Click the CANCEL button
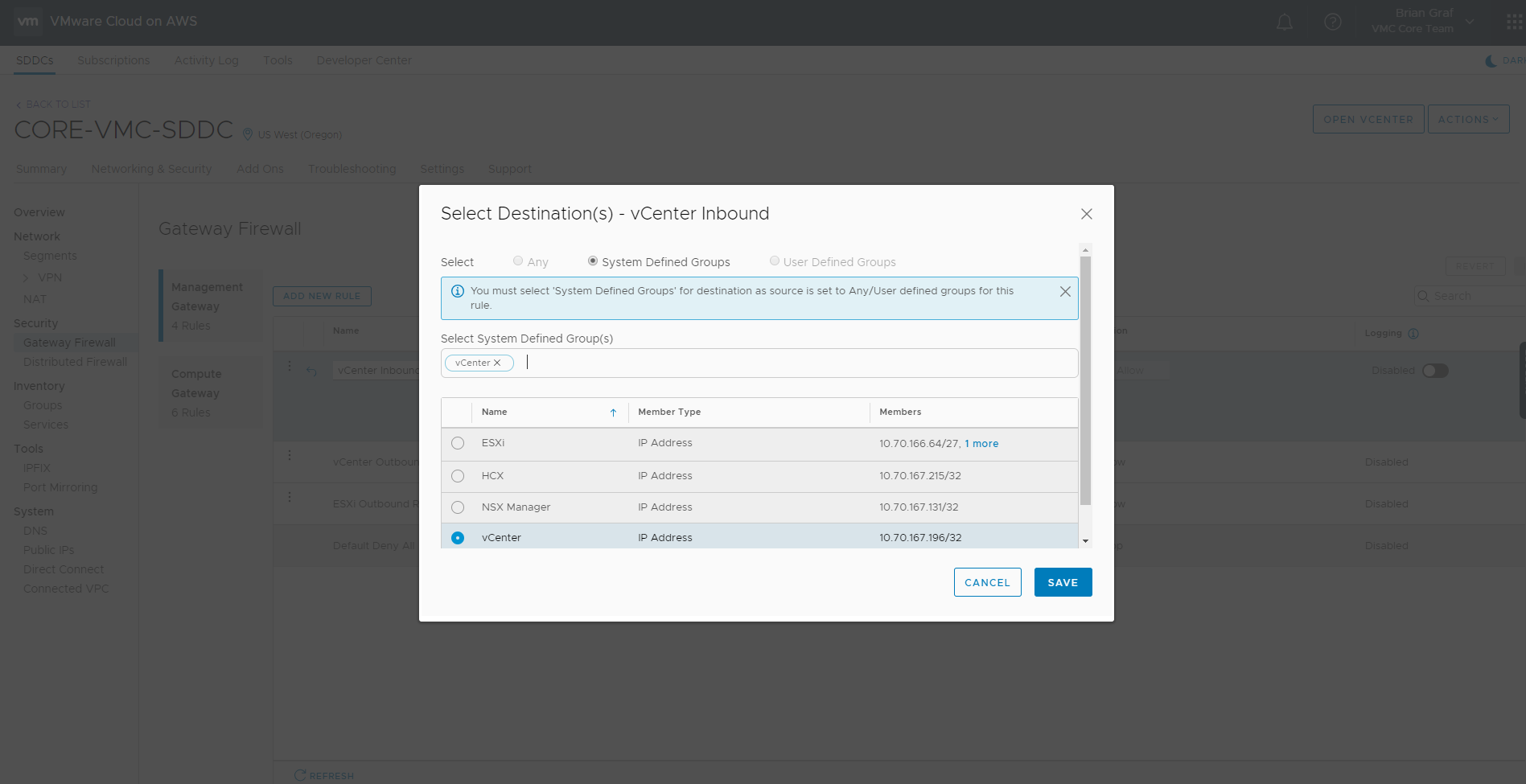The height and width of the screenshot is (784, 1526). [987, 582]
